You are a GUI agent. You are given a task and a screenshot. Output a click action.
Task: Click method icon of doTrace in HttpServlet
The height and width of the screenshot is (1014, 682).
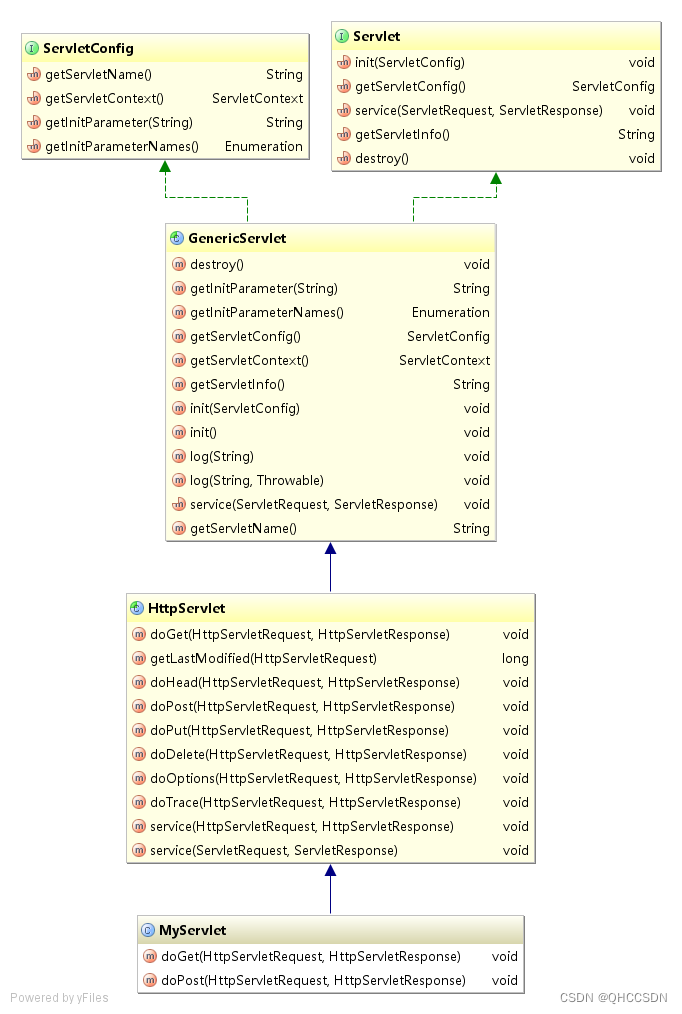click(x=139, y=802)
